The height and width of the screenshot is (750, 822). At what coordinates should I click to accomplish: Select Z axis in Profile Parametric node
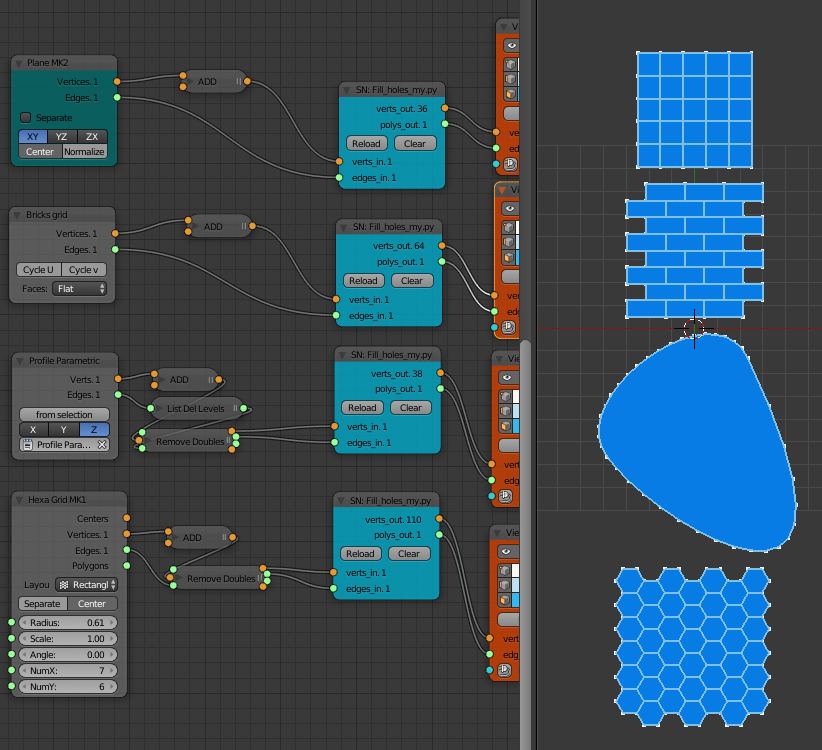click(x=94, y=430)
